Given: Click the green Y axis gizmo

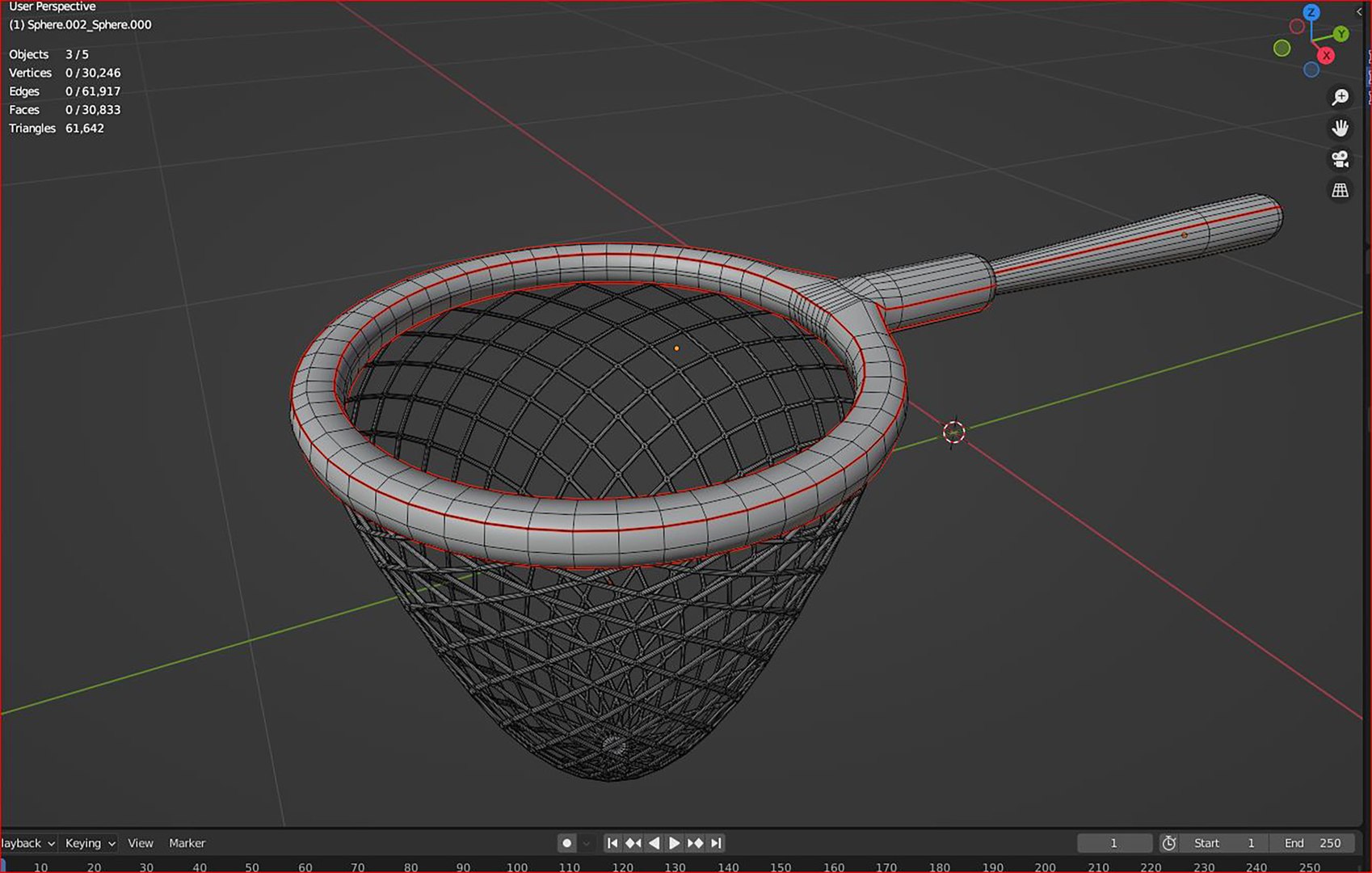Looking at the screenshot, I should (x=1341, y=34).
